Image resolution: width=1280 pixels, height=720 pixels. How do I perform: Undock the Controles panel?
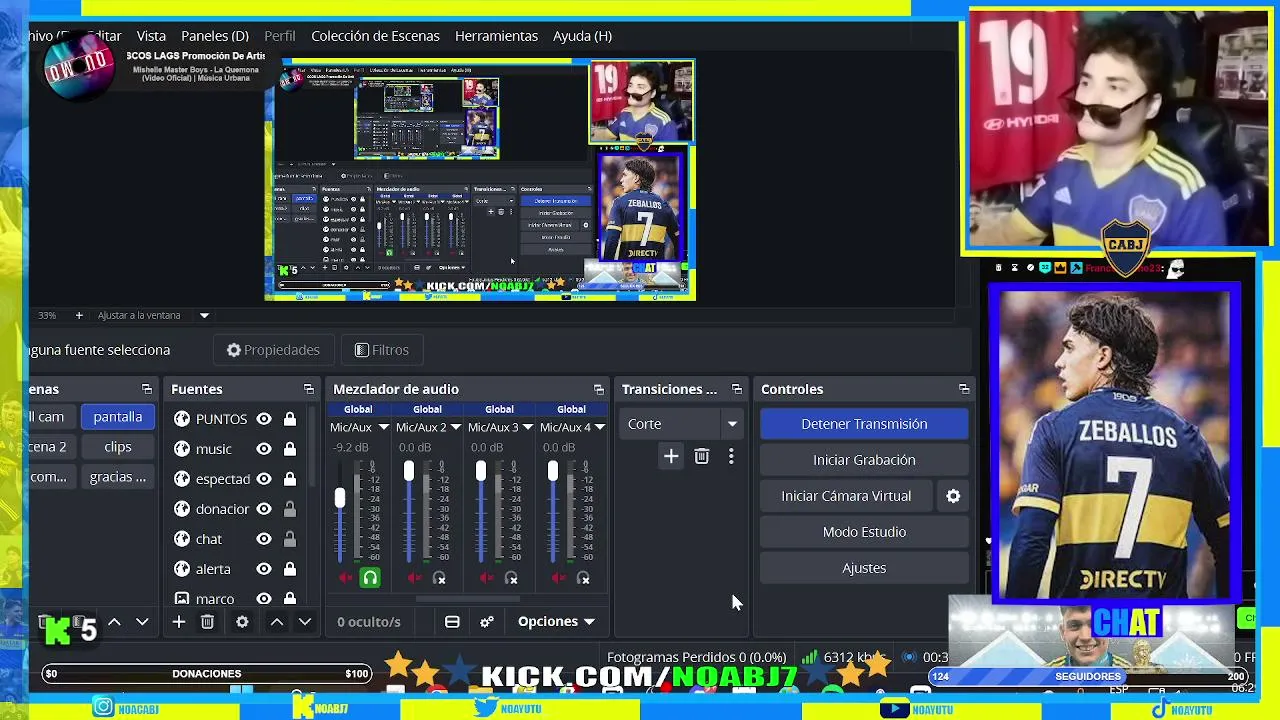[964, 389]
